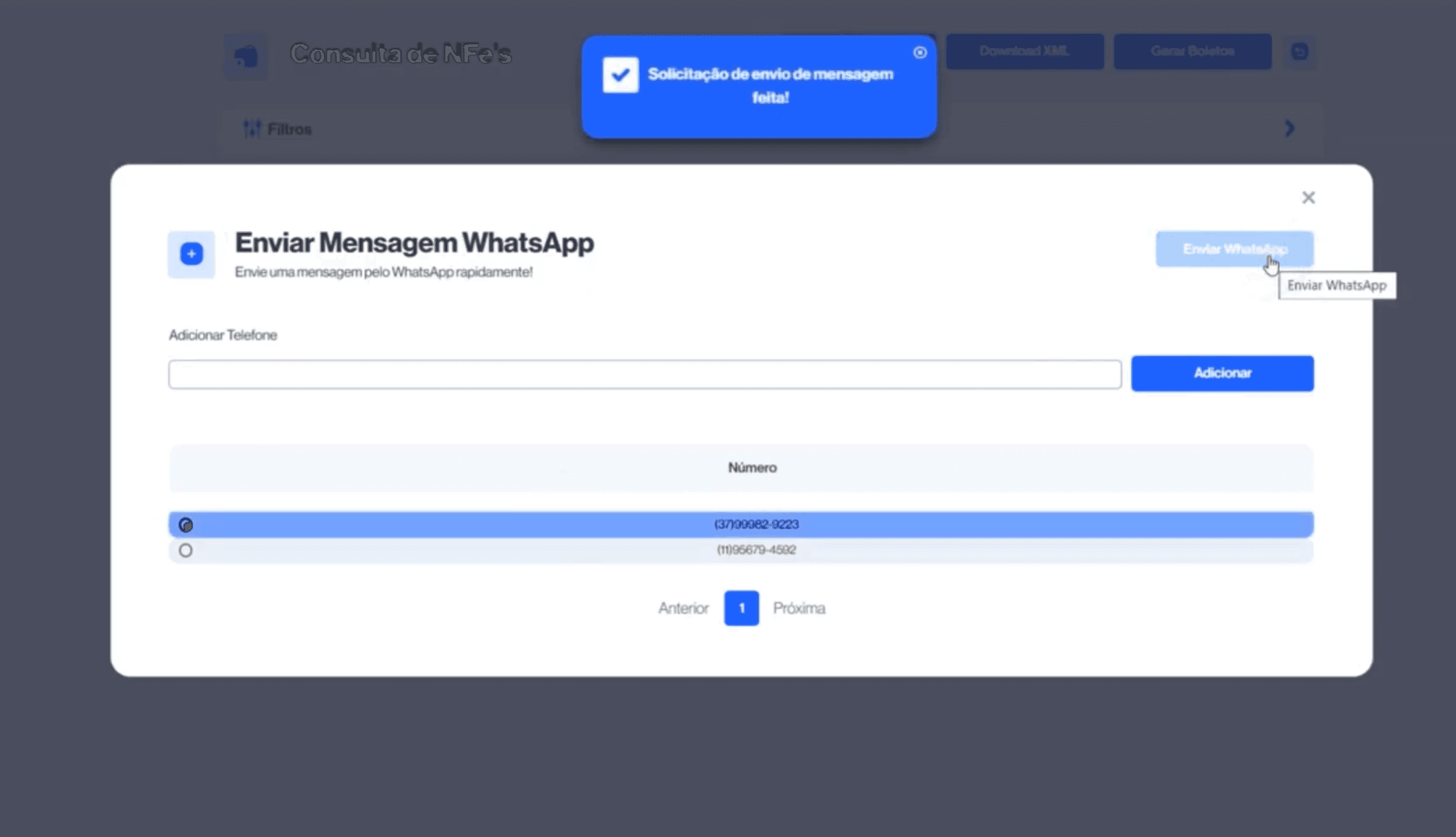Select page 1 in pagination
Viewport: 1456px width, 837px height.
click(x=741, y=608)
